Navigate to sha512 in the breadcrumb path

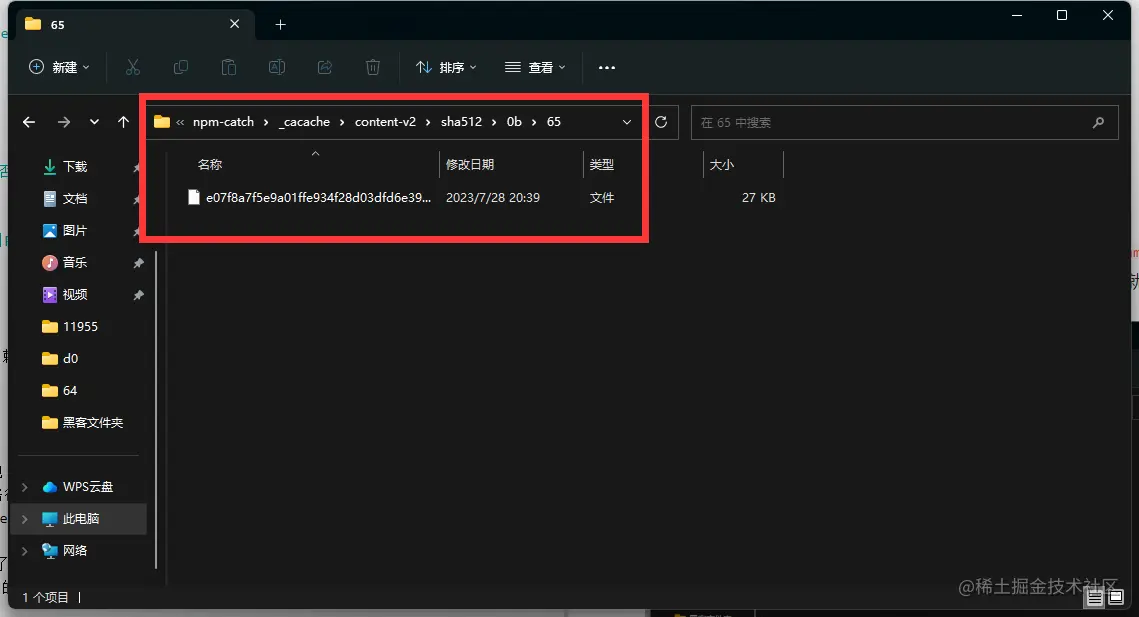pos(461,122)
